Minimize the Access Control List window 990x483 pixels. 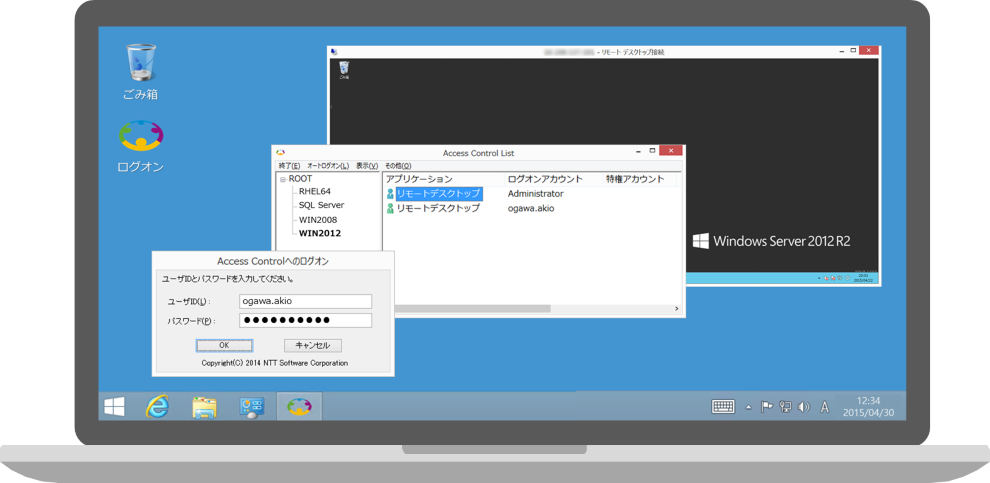click(x=640, y=151)
